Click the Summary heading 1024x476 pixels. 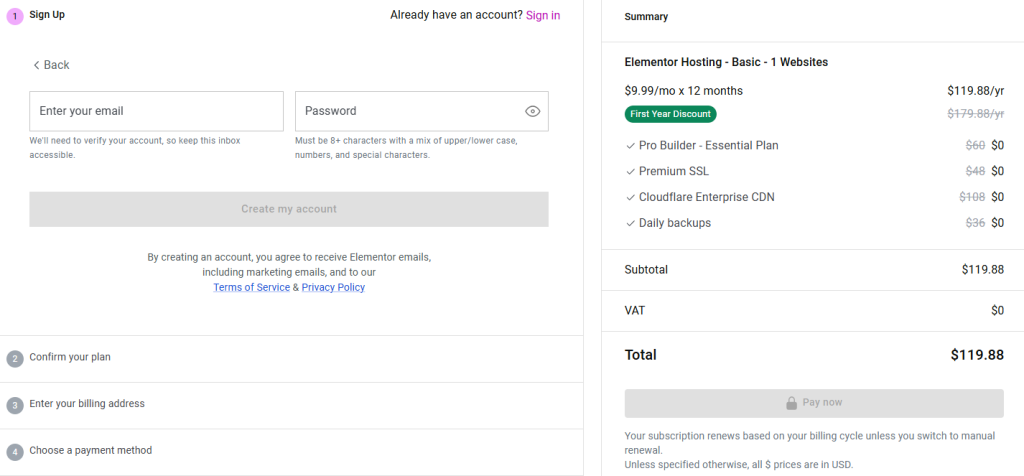(647, 17)
